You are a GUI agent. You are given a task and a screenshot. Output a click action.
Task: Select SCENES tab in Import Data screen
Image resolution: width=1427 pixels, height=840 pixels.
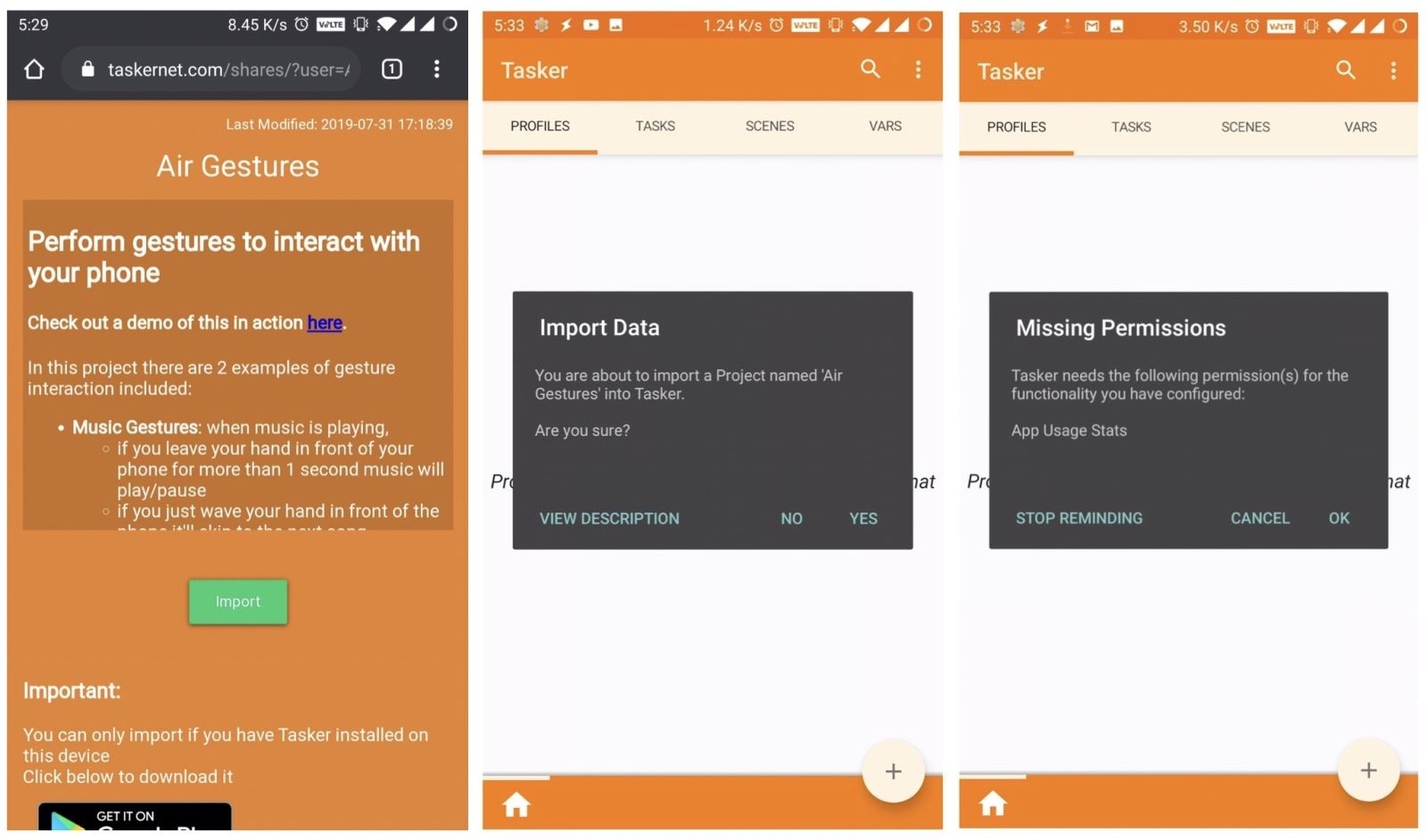[770, 127]
